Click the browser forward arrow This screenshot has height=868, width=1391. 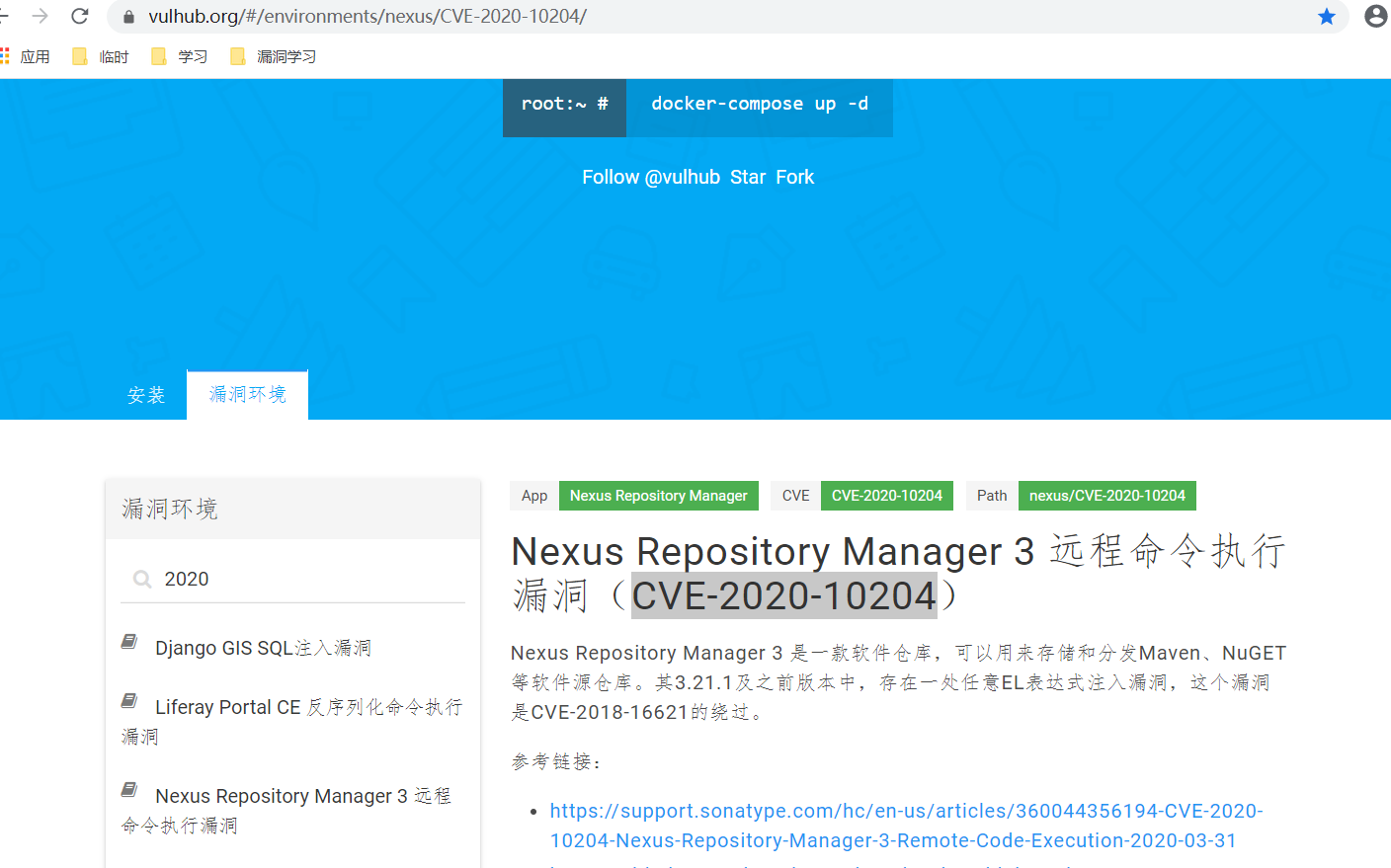pos(41,16)
